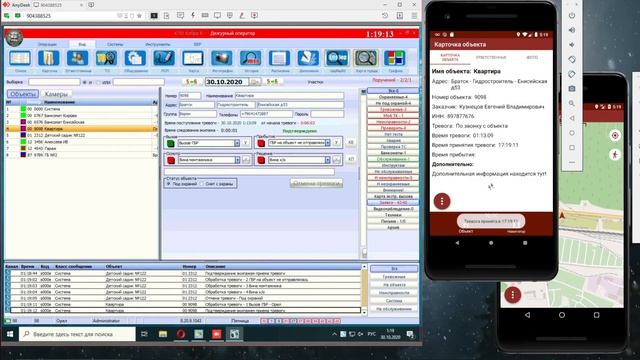The image size is (640, 360).
Task: Click emulator volume up icon
Action: [x=572, y=30]
